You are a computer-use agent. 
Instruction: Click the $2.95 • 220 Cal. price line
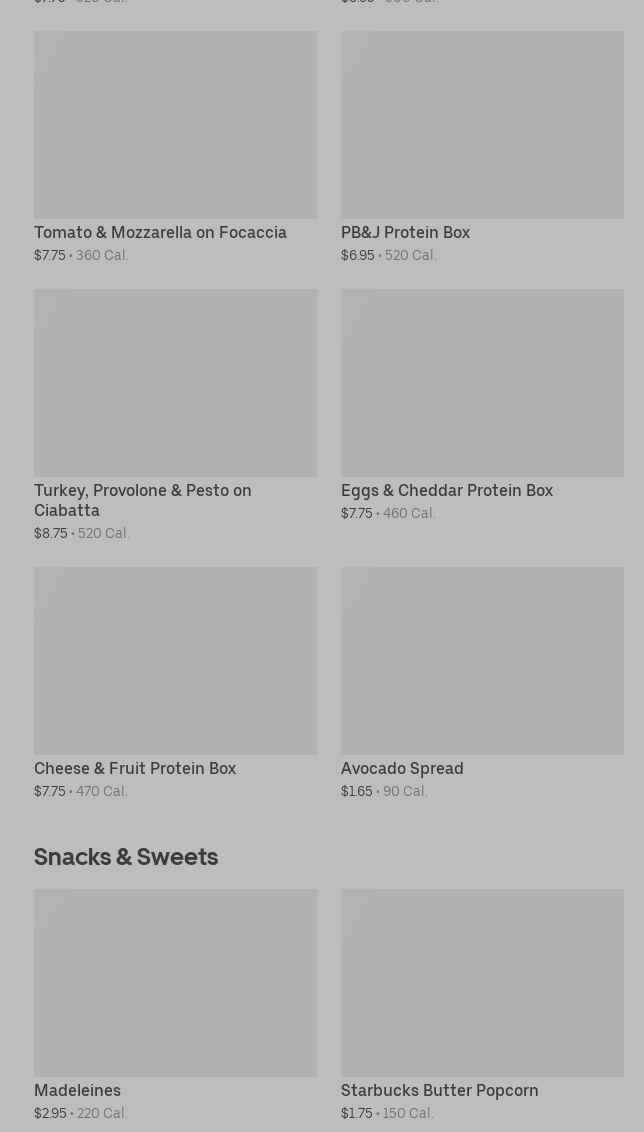point(81,1114)
